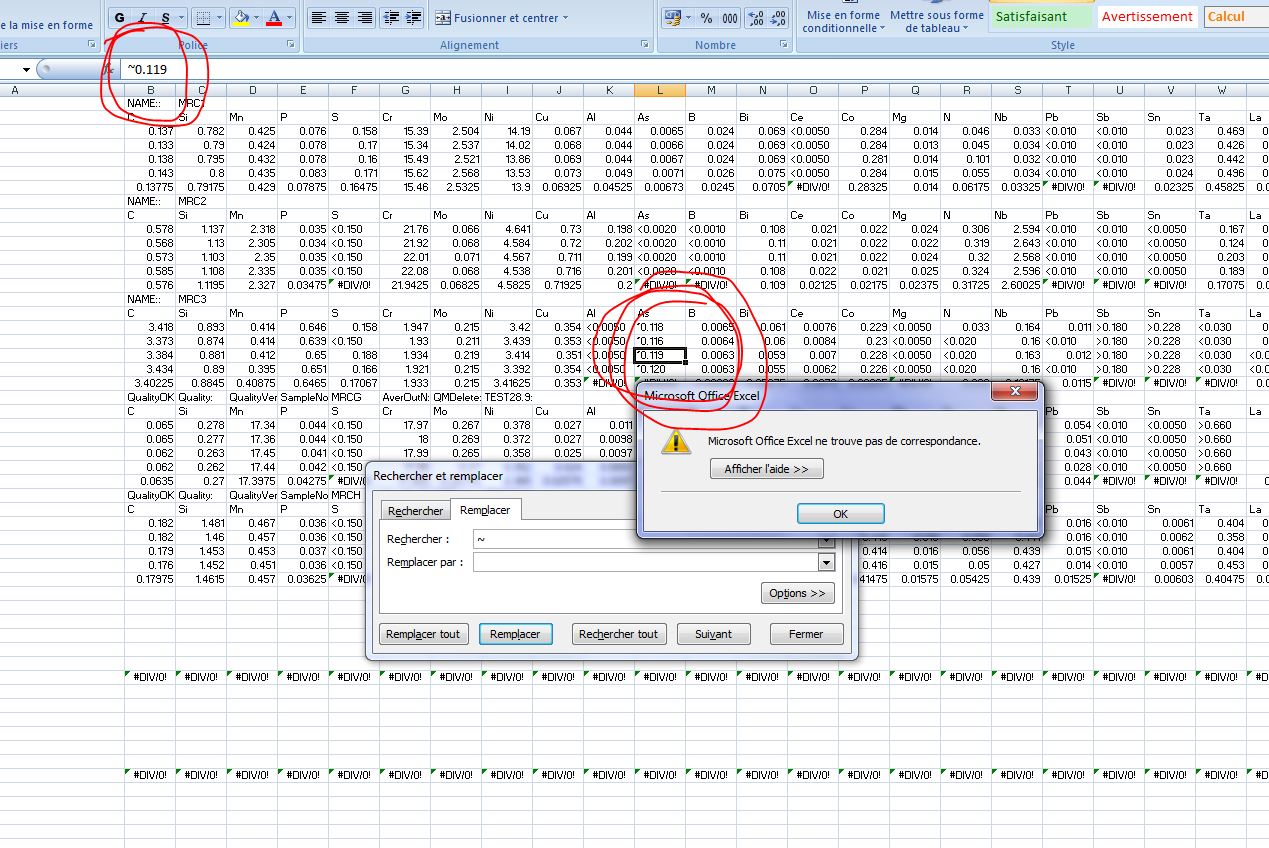Click the Remplacer button at dialog bottom

[515, 634]
